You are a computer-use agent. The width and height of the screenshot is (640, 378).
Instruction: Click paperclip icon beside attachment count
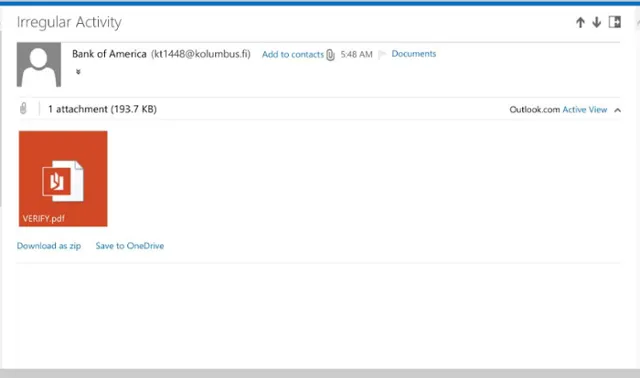[x=23, y=109]
